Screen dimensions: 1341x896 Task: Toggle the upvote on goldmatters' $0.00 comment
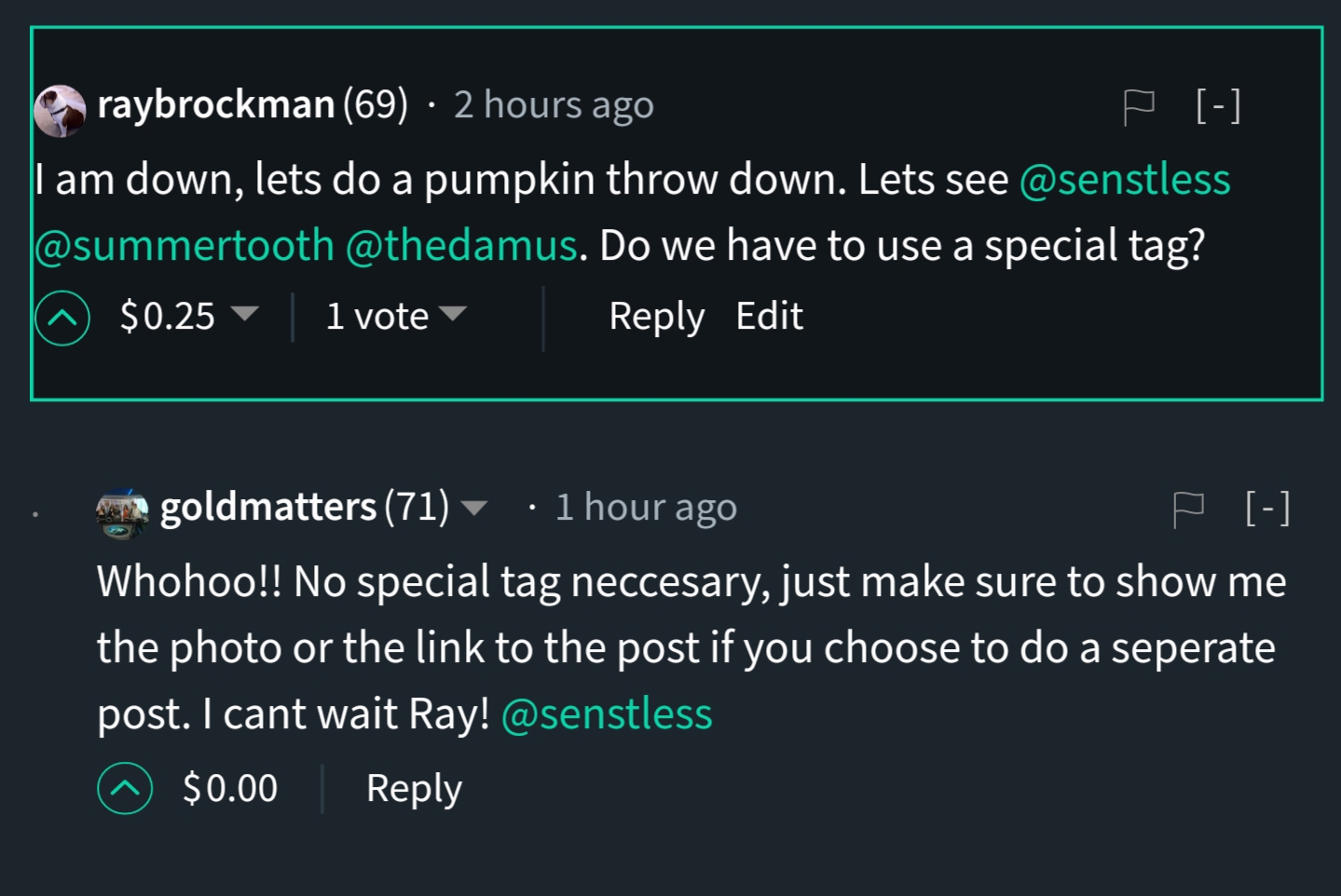(124, 788)
